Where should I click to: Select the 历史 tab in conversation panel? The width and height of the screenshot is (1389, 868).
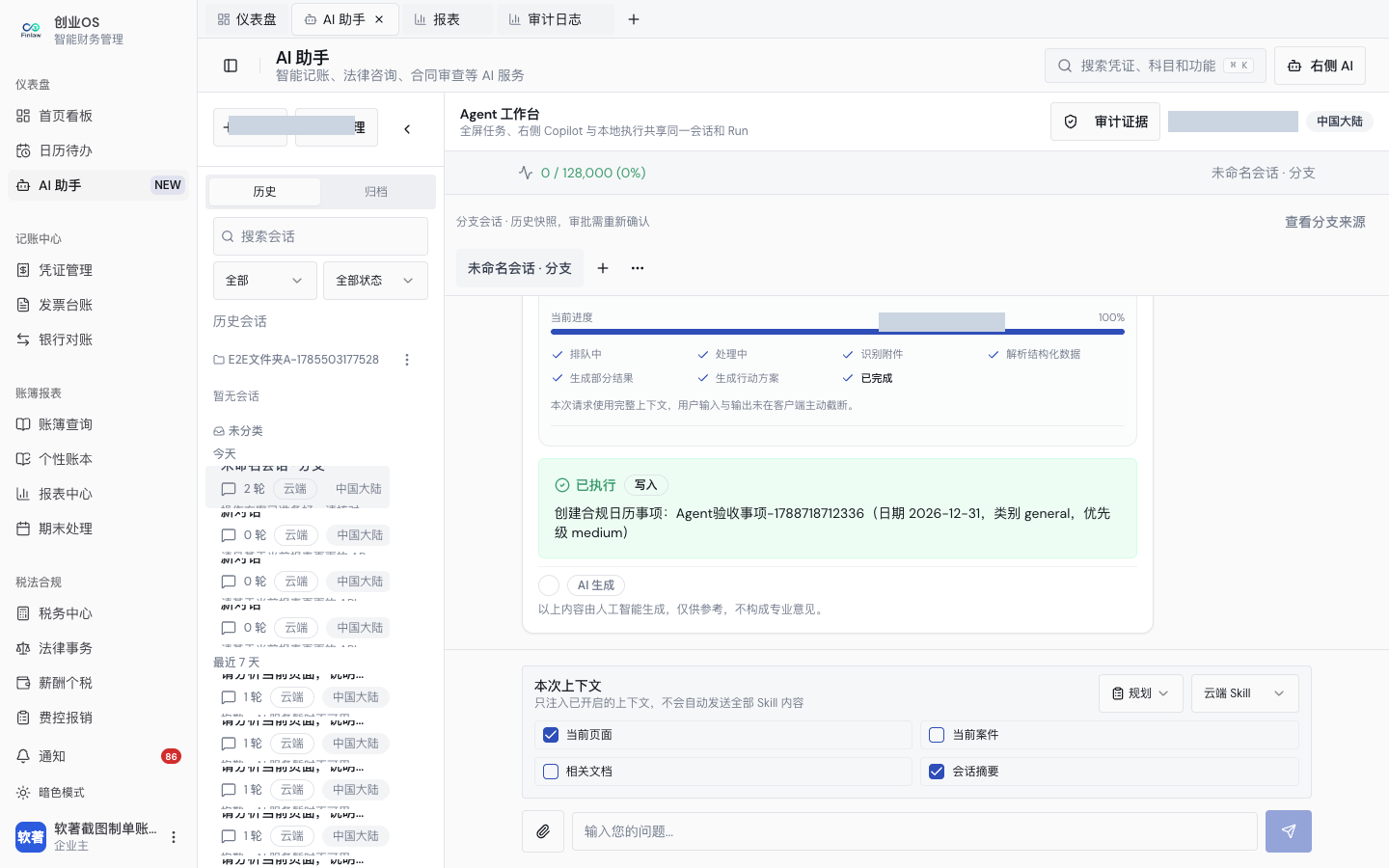[x=264, y=192]
